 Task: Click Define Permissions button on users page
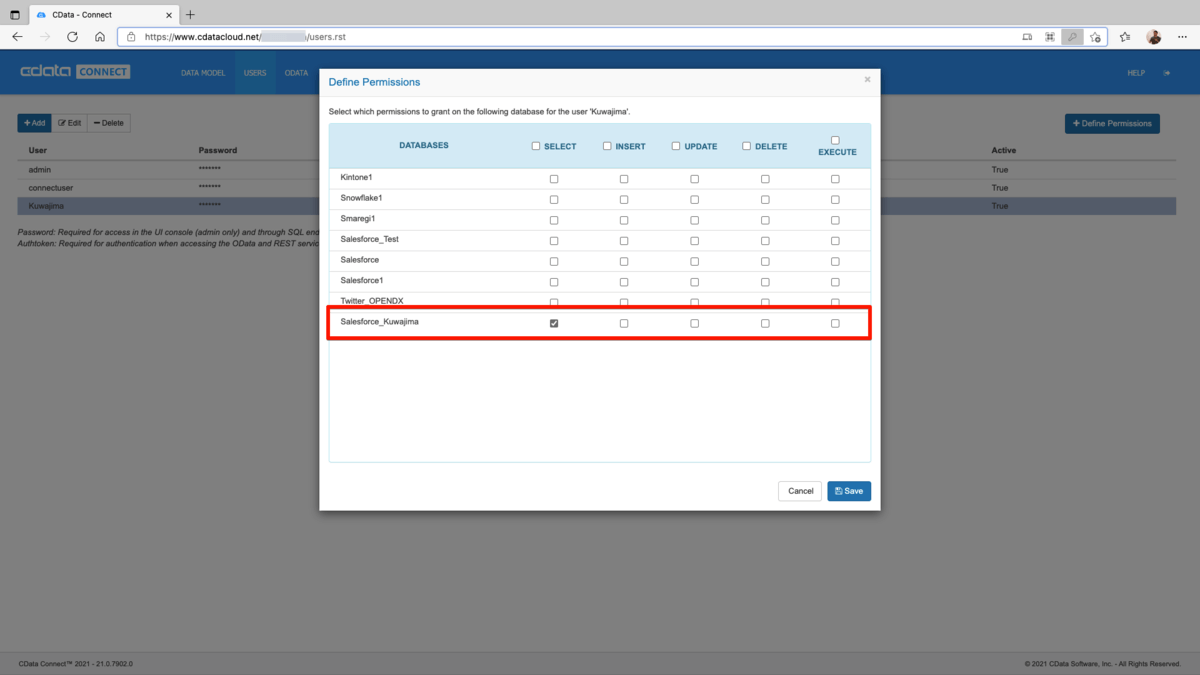pyautogui.click(x=1112, y=123)
